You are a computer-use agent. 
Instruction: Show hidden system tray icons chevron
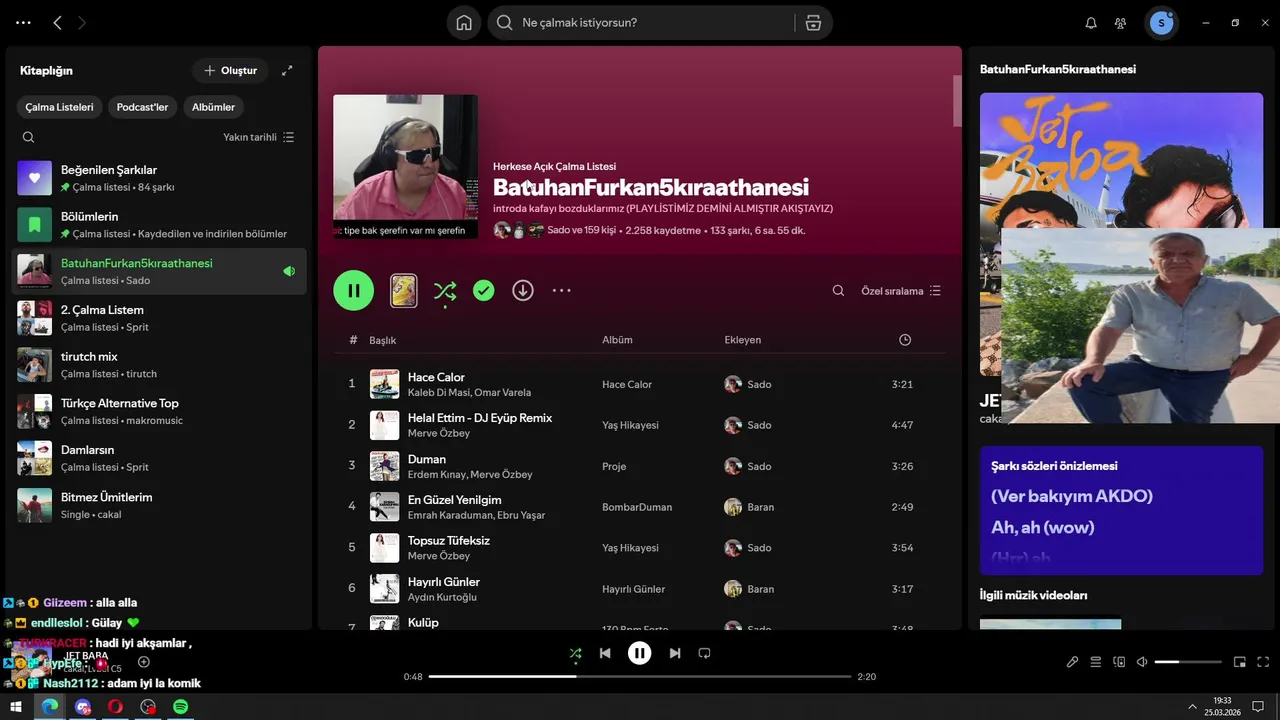click(1192, 706)
